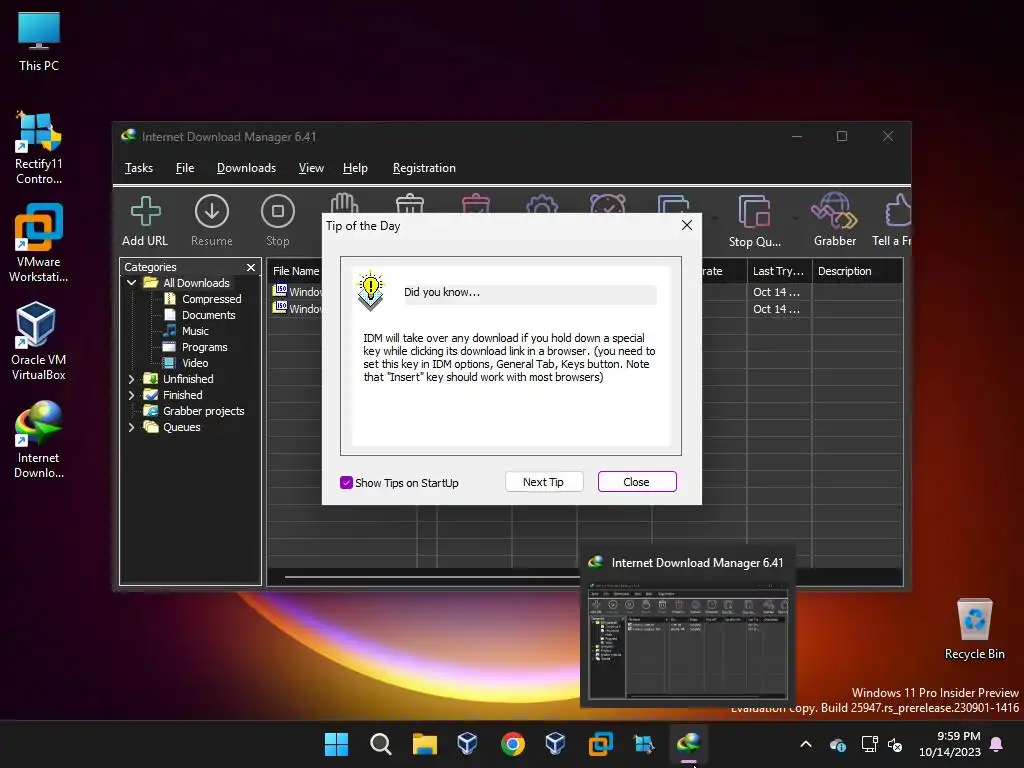The image size is (1024, 768).
Task: Open the Grabber tool
Action: pos(835,221)
